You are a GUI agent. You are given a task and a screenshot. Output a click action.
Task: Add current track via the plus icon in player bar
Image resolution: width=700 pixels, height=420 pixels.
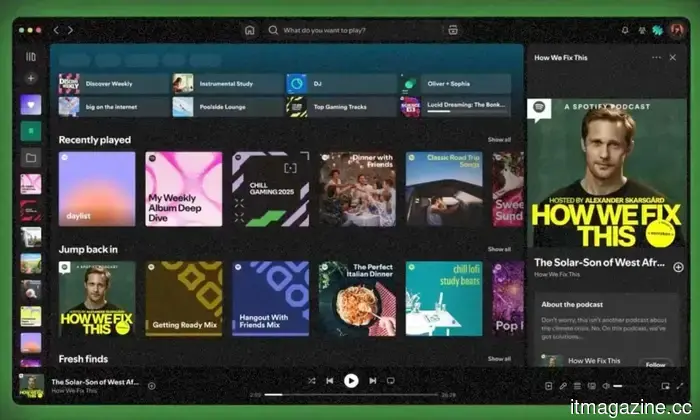pyautogui.click(x=152, y=386)
